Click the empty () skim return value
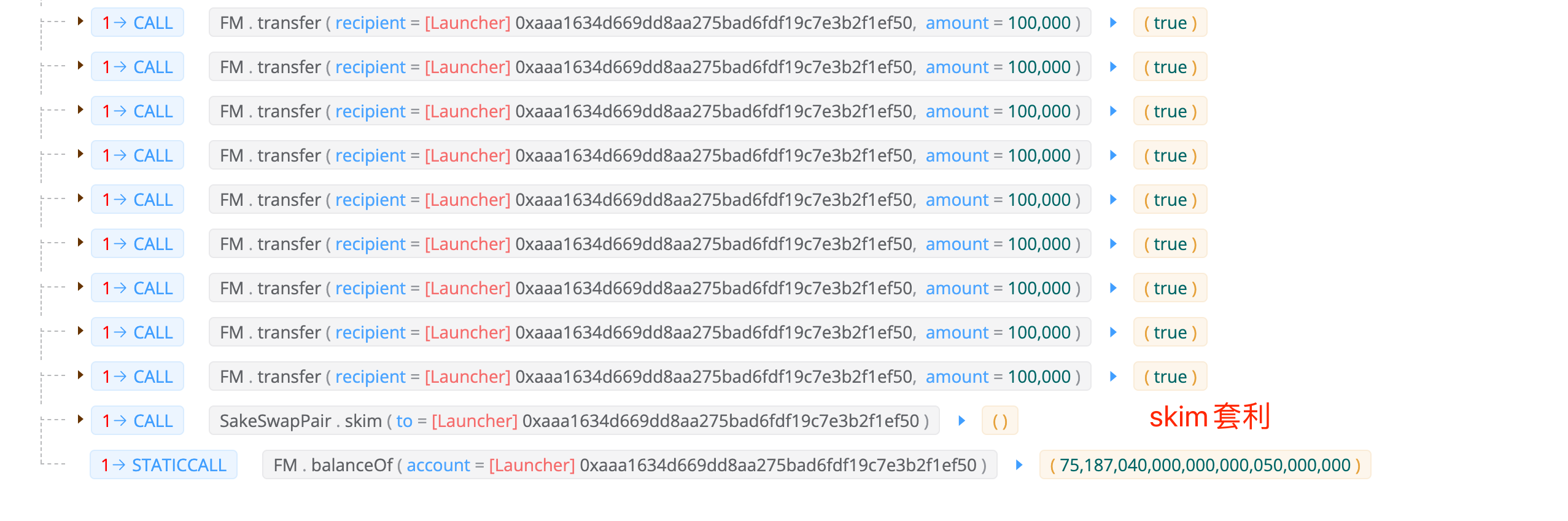The width and height of the screenshot is (1568, 521). 999,421
